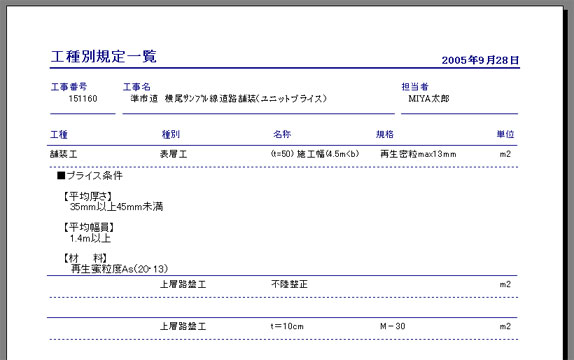
Task: Click the 種別 column header
Action: (171, 134)
